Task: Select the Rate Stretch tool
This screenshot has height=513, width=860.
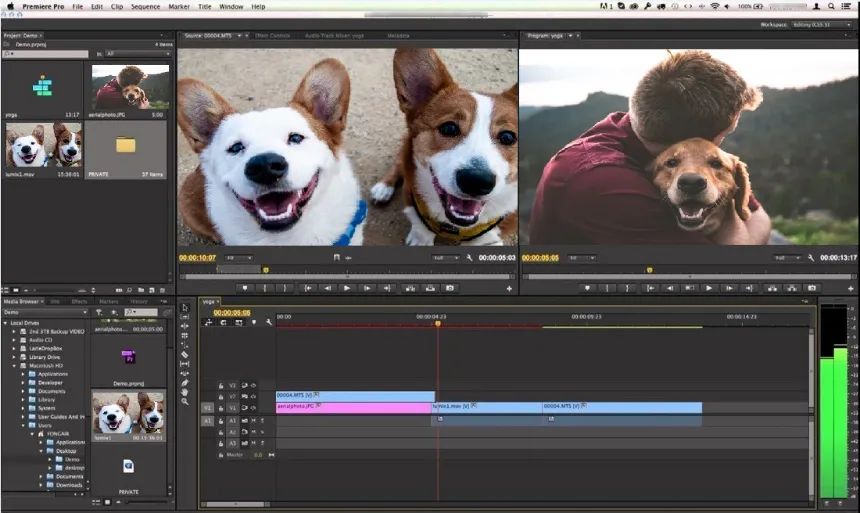Action: tap(185, 345)
